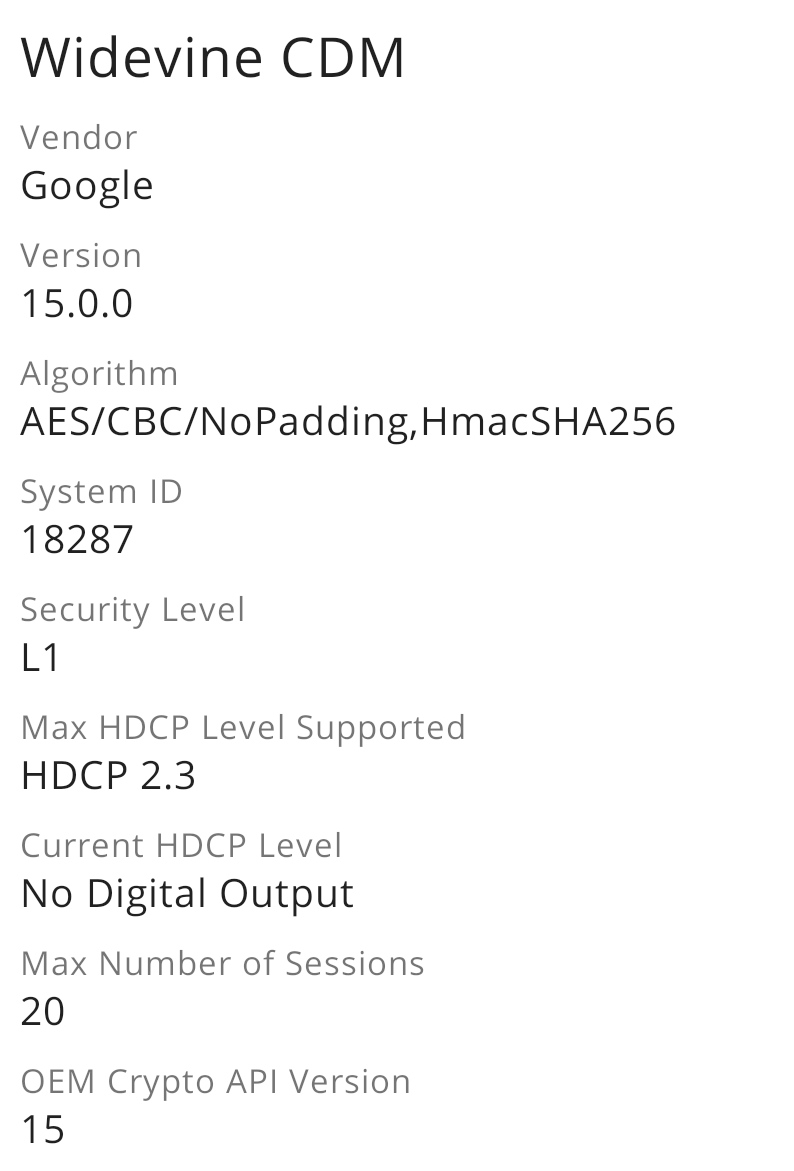Select the sessions value 20
Screen dimensions: 794x1171
43,1011
